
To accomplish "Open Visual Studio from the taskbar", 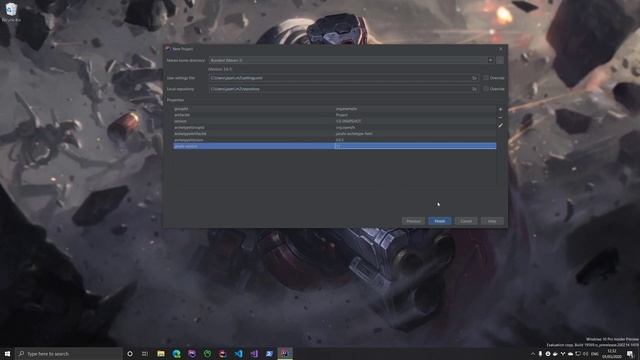I will (x=254, y=353).
